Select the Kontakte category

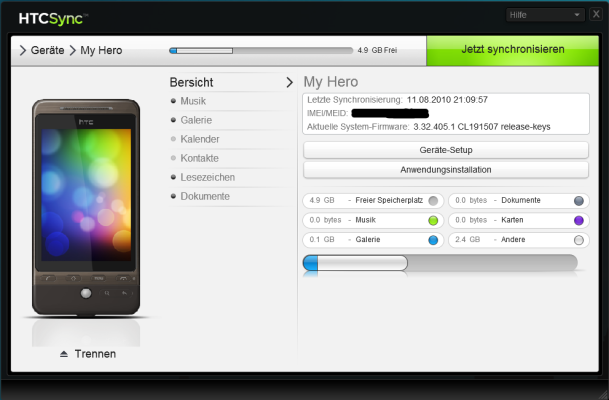199,158
